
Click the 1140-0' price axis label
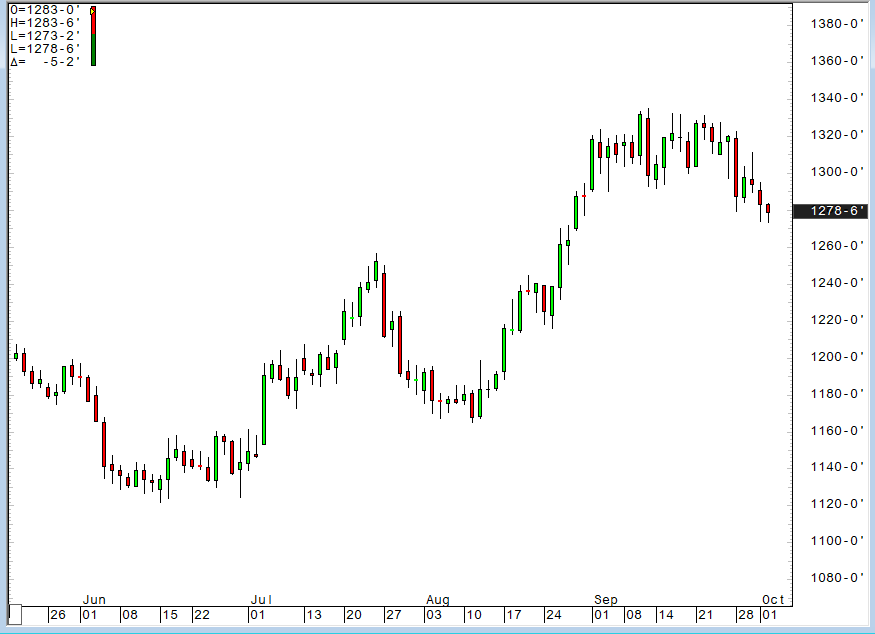pyautogui.click(x=836, y=467)
